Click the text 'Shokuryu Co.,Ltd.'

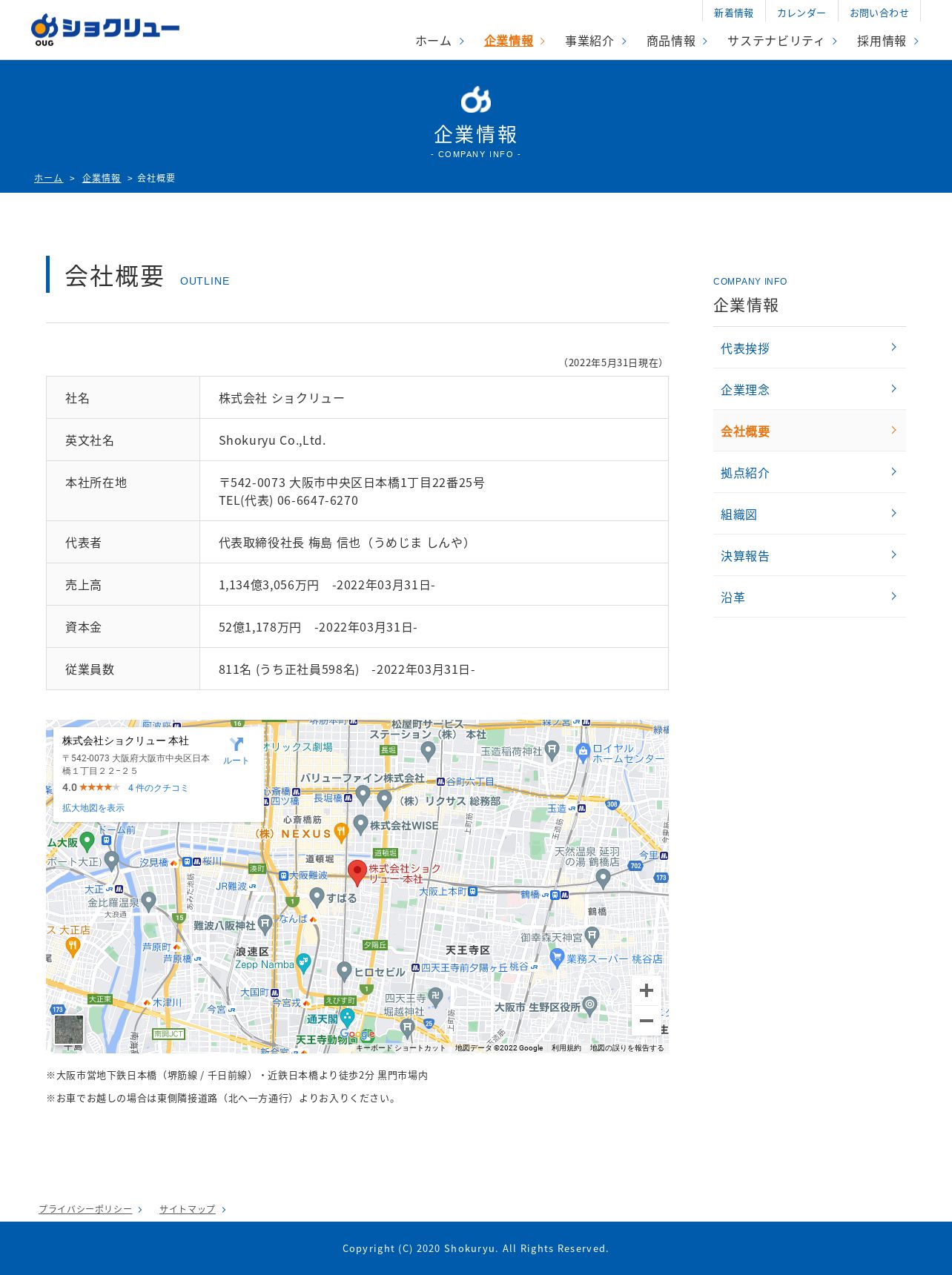(272, 440)
